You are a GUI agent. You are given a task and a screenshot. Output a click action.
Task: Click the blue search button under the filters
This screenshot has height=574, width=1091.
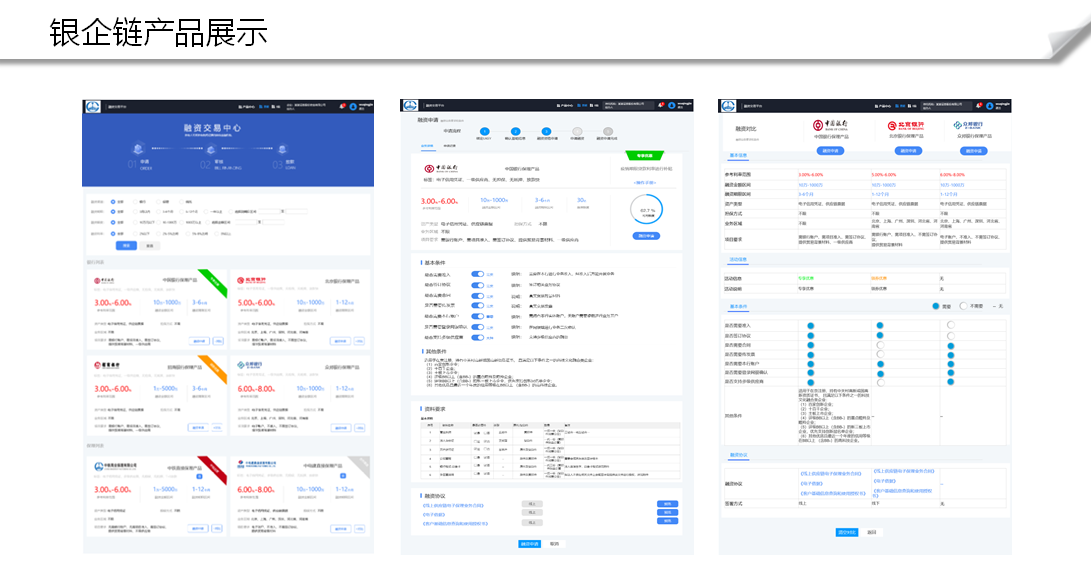coord(127,245)
